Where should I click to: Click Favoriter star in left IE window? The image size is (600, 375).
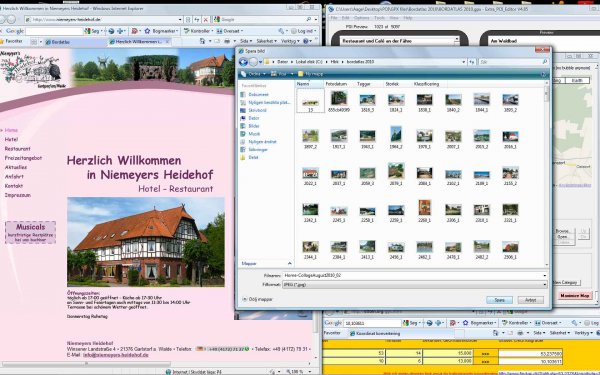coord(11,41)
